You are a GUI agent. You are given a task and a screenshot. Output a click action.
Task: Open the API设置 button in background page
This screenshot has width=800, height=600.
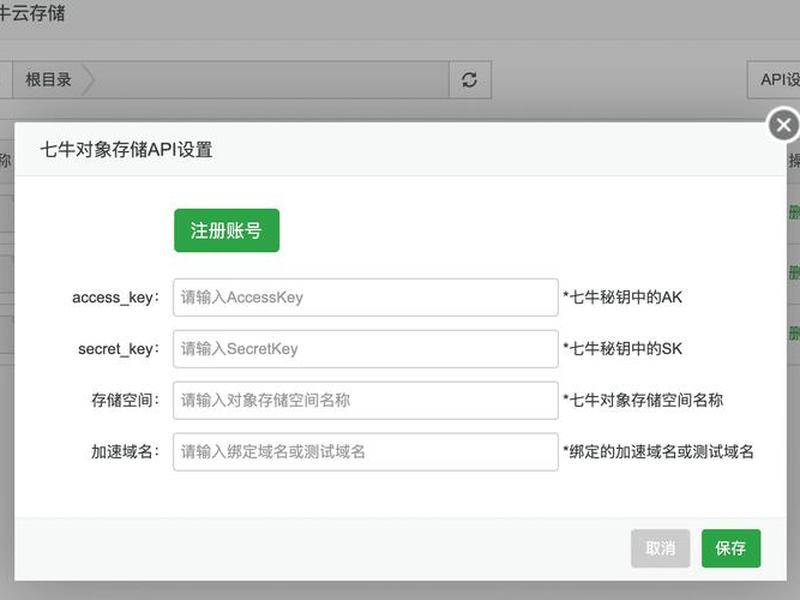[x=774, y=80]
